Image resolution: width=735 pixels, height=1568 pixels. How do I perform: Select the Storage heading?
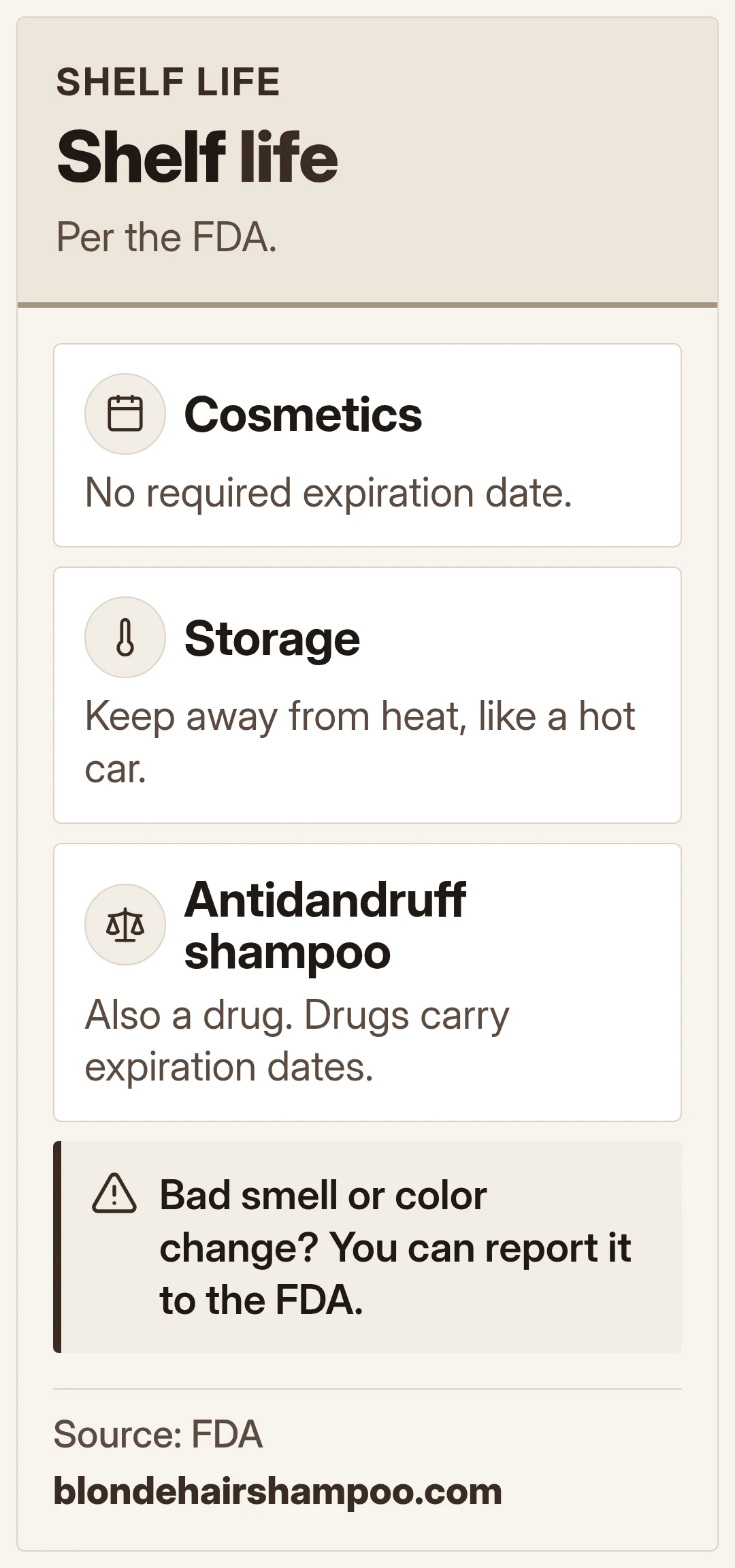point(272,639)
